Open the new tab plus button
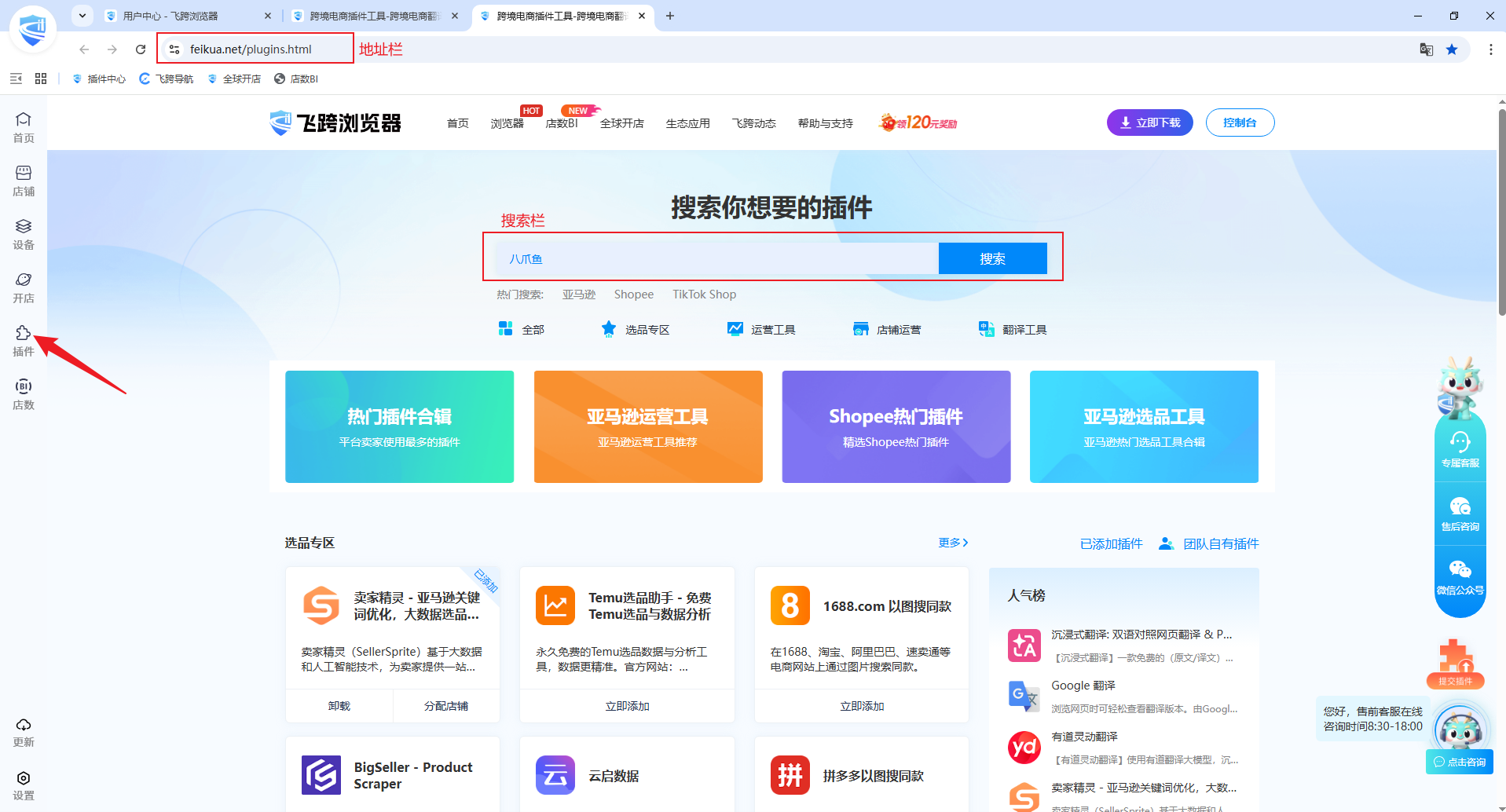The width and height of the screenshot is (1506, 812). 670,16
